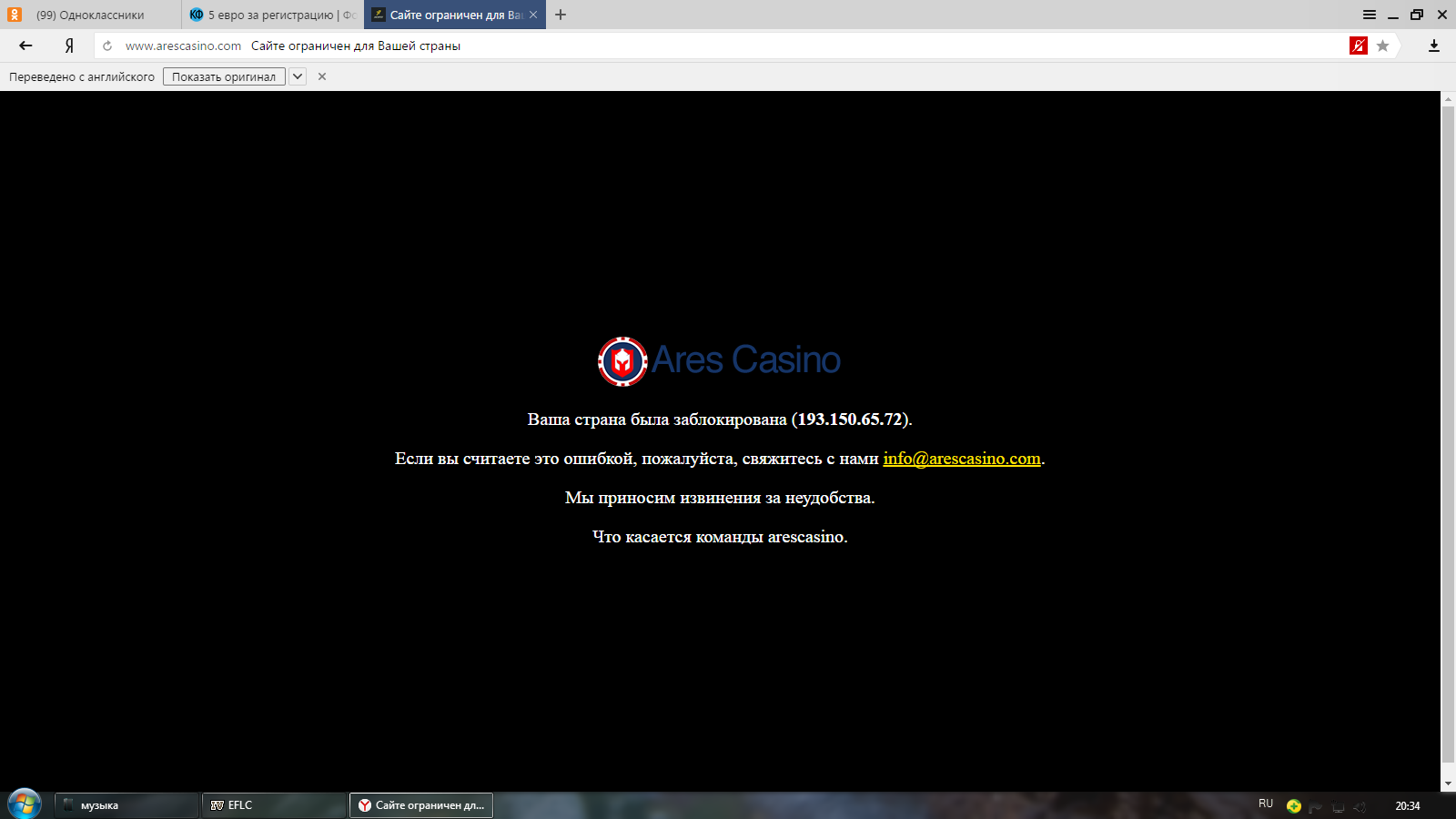Open the EFLC taskbar item

click(274, 805)
